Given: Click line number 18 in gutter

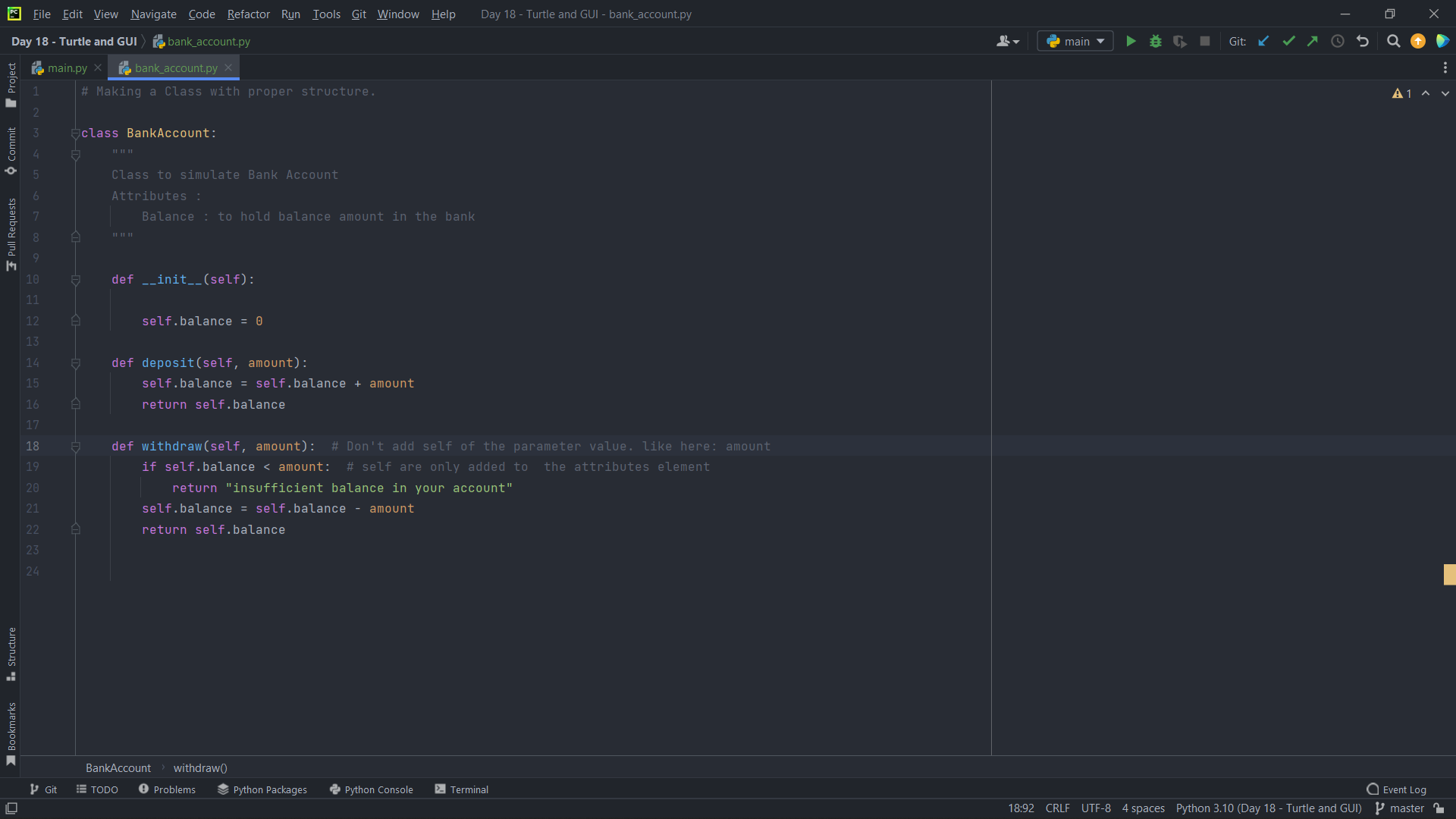Looking at the screenshot, I should (x=33, y=446).
